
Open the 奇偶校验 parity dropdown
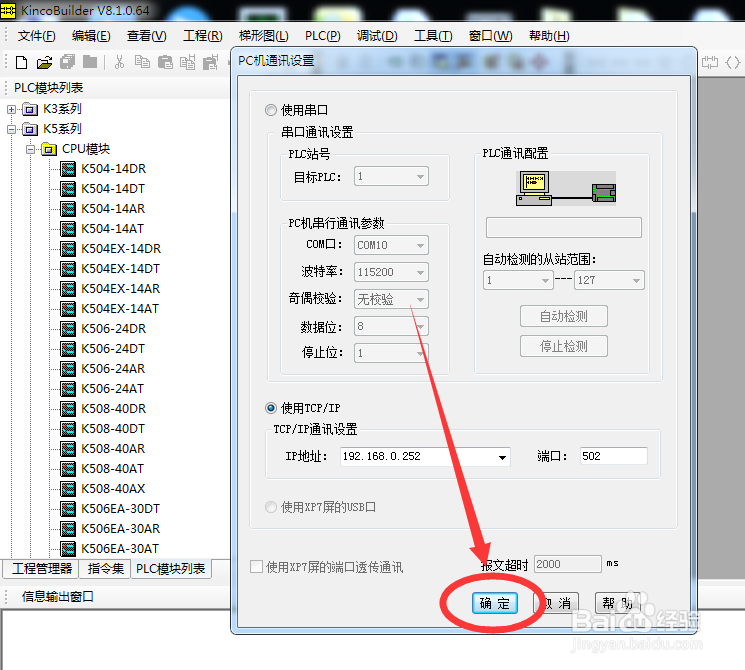(391, 299)
